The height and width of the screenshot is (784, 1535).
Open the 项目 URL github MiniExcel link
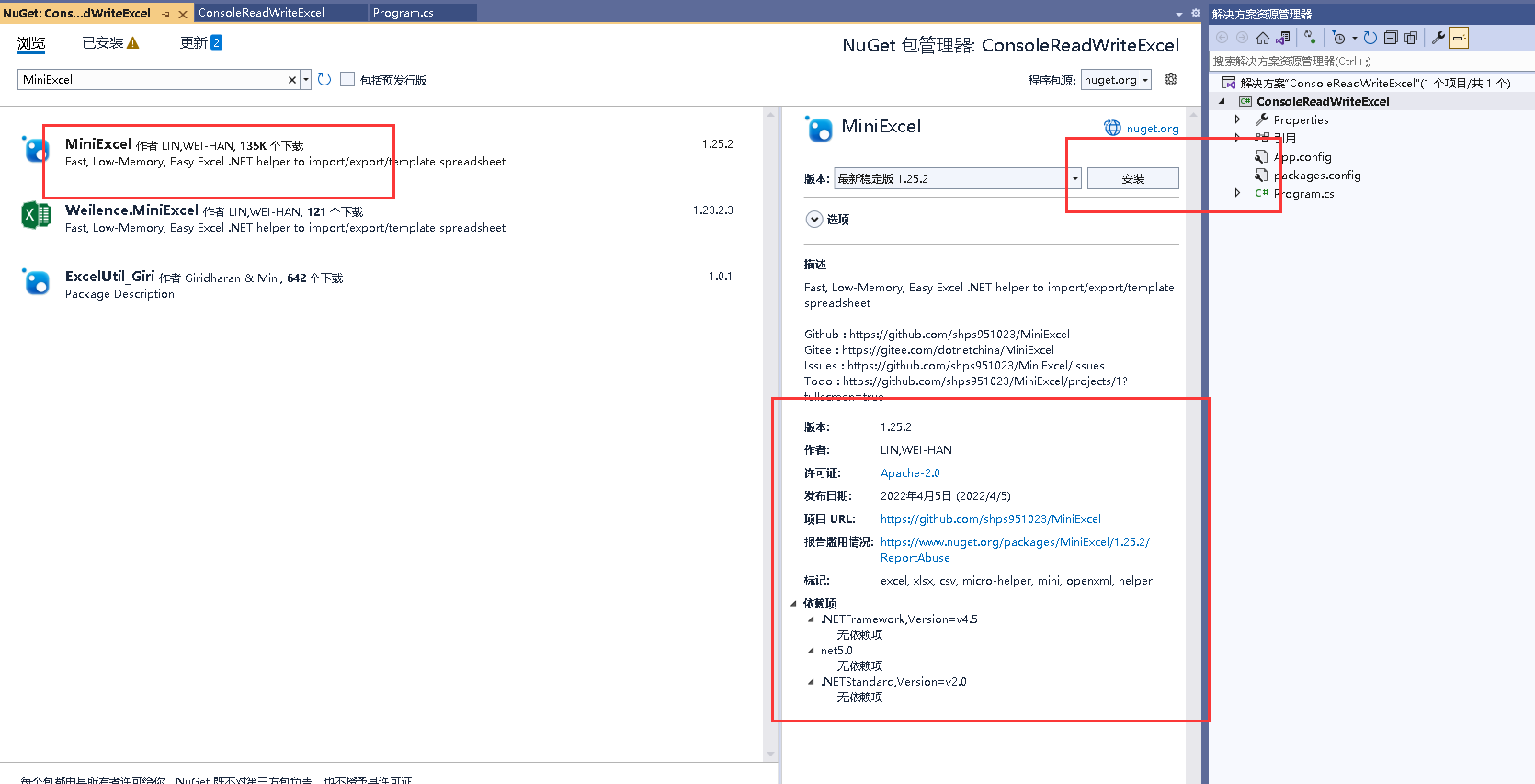[991, 519]
